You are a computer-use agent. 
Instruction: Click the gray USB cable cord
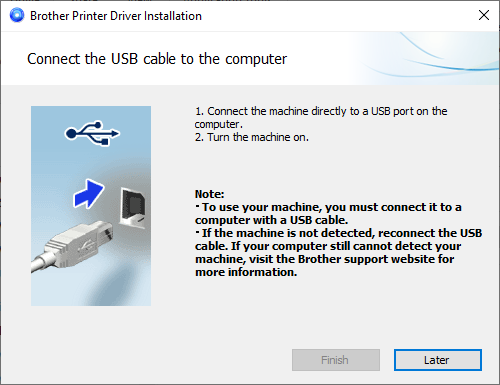(39, 263)
